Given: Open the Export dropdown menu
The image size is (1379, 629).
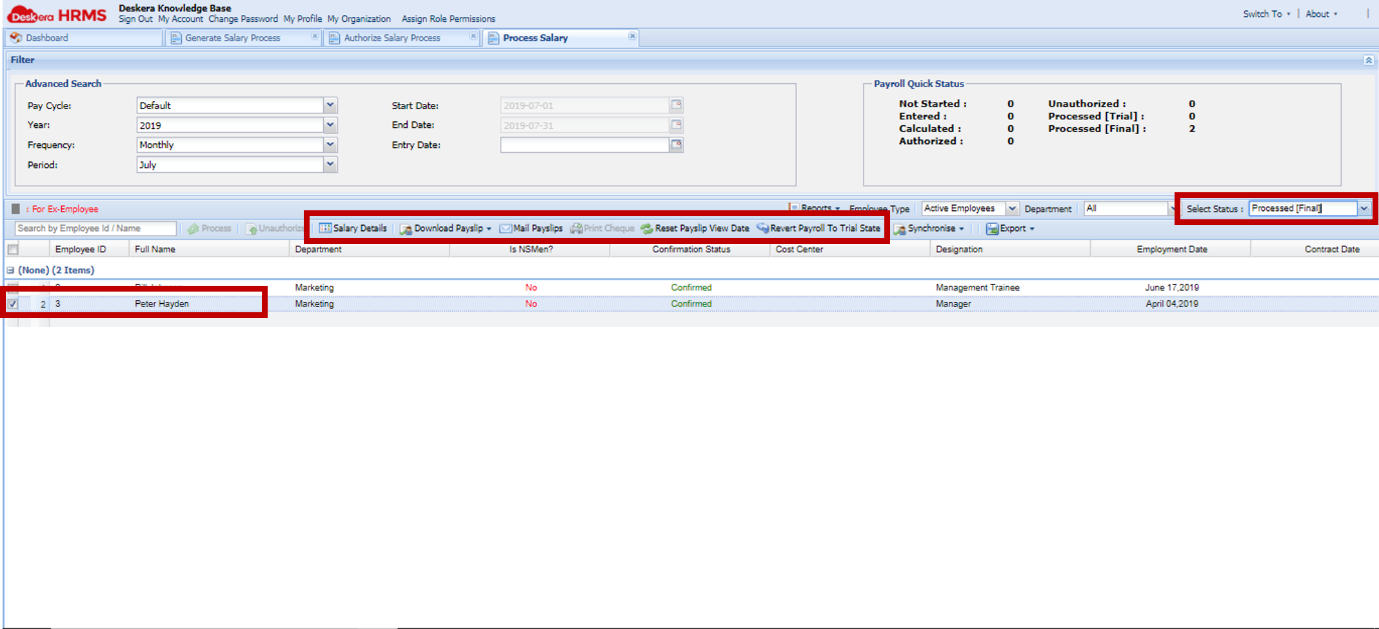Looking at the screenshot, I should 1010,229.
